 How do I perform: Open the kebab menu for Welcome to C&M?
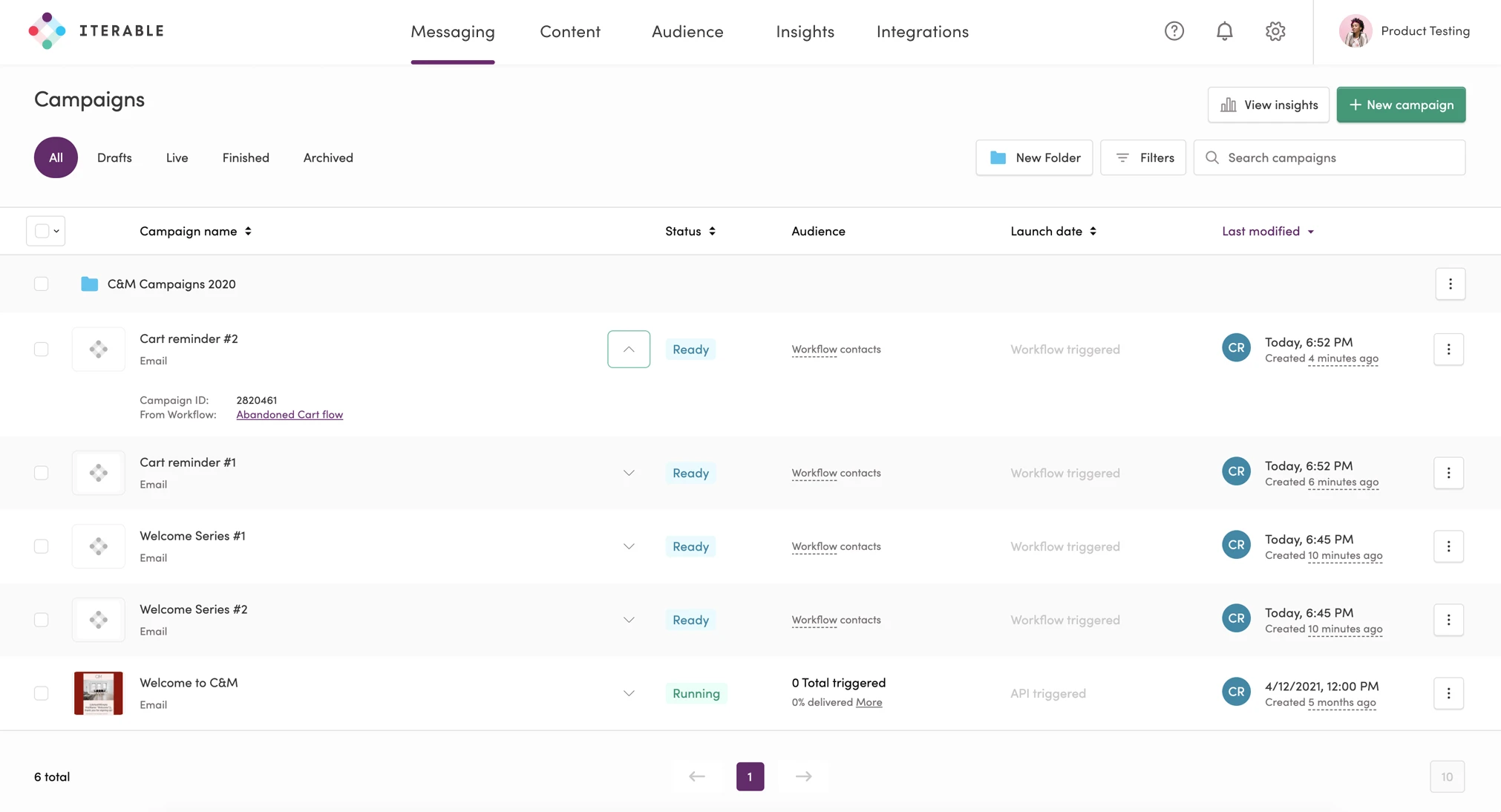coord(1448,693)
